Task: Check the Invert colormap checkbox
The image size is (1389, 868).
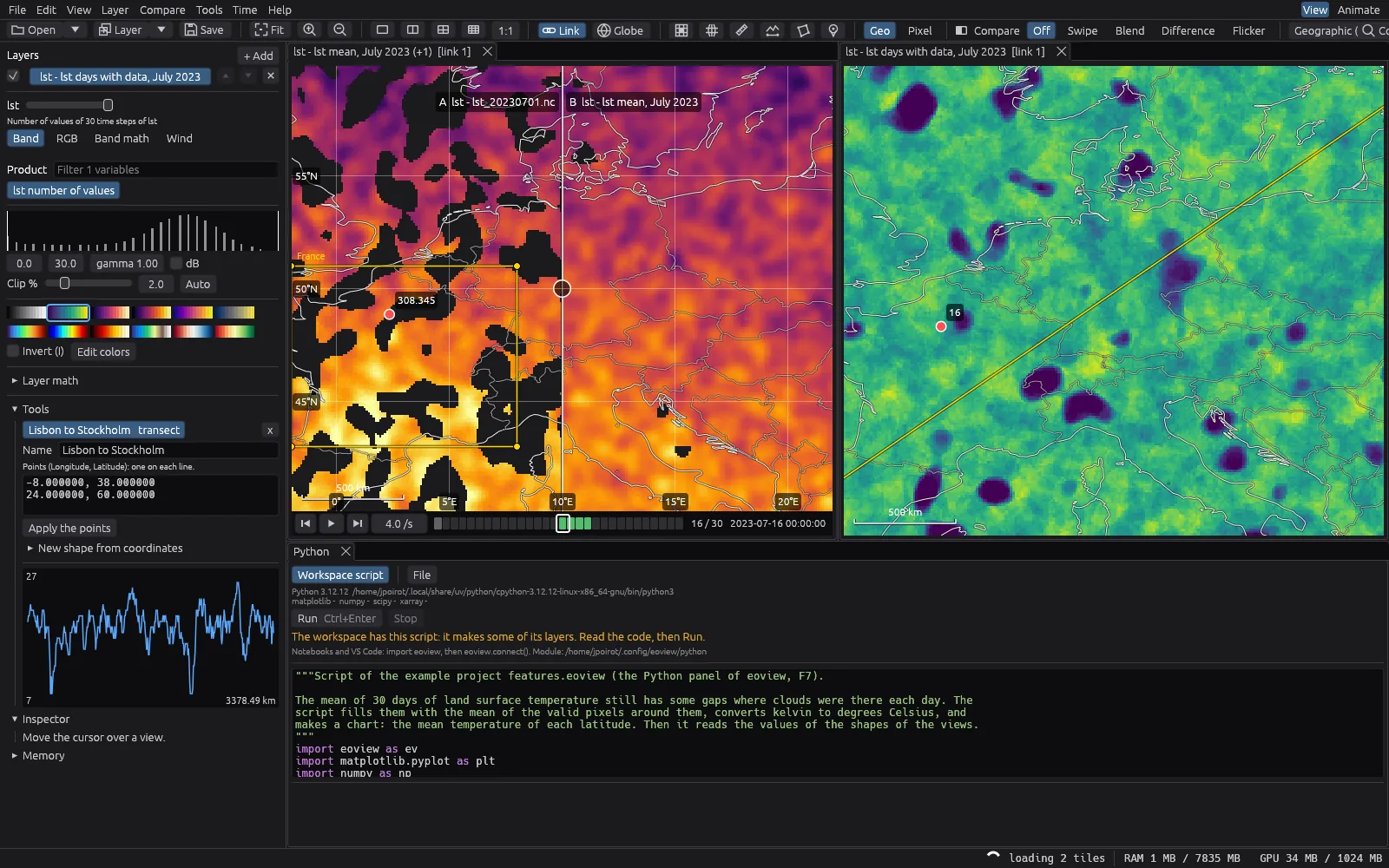Action: pos(13,352)
